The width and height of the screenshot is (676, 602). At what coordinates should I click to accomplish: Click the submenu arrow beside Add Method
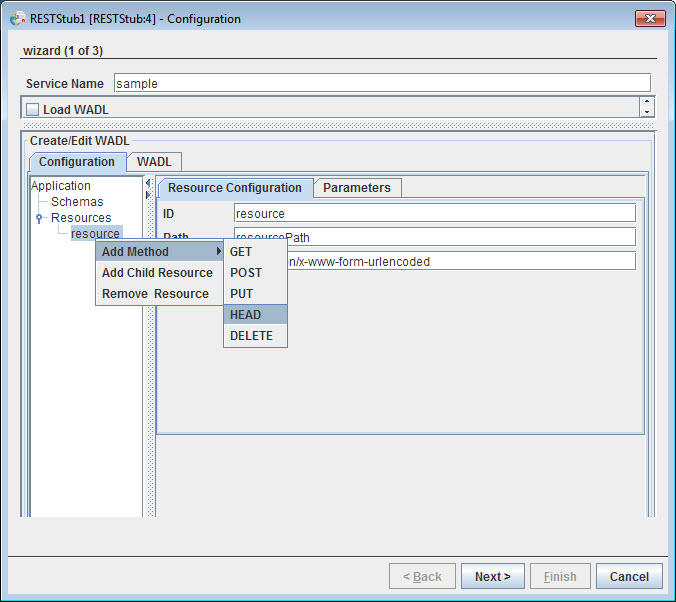pos(219,251)
